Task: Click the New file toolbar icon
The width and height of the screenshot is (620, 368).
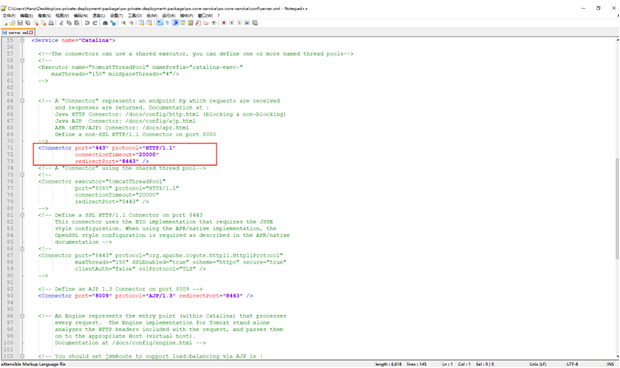Action: pyautogui.click(x=5, y=23)
